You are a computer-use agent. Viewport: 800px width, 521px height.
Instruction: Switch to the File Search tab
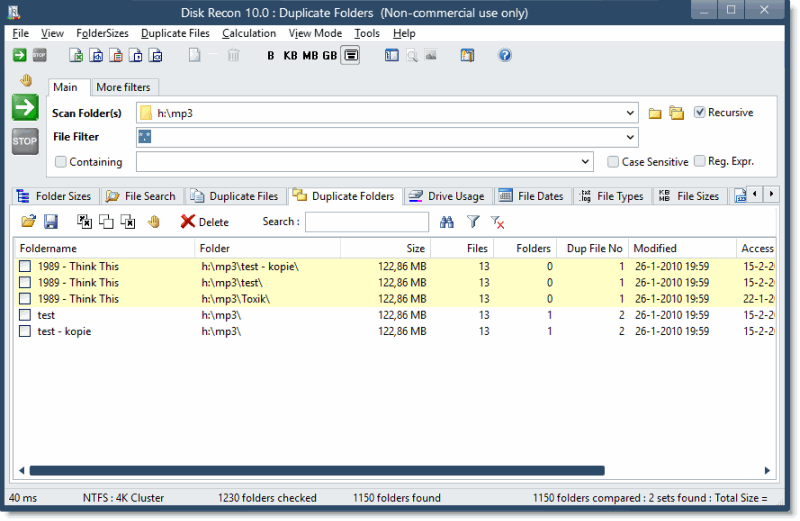[x=141, y=196]
